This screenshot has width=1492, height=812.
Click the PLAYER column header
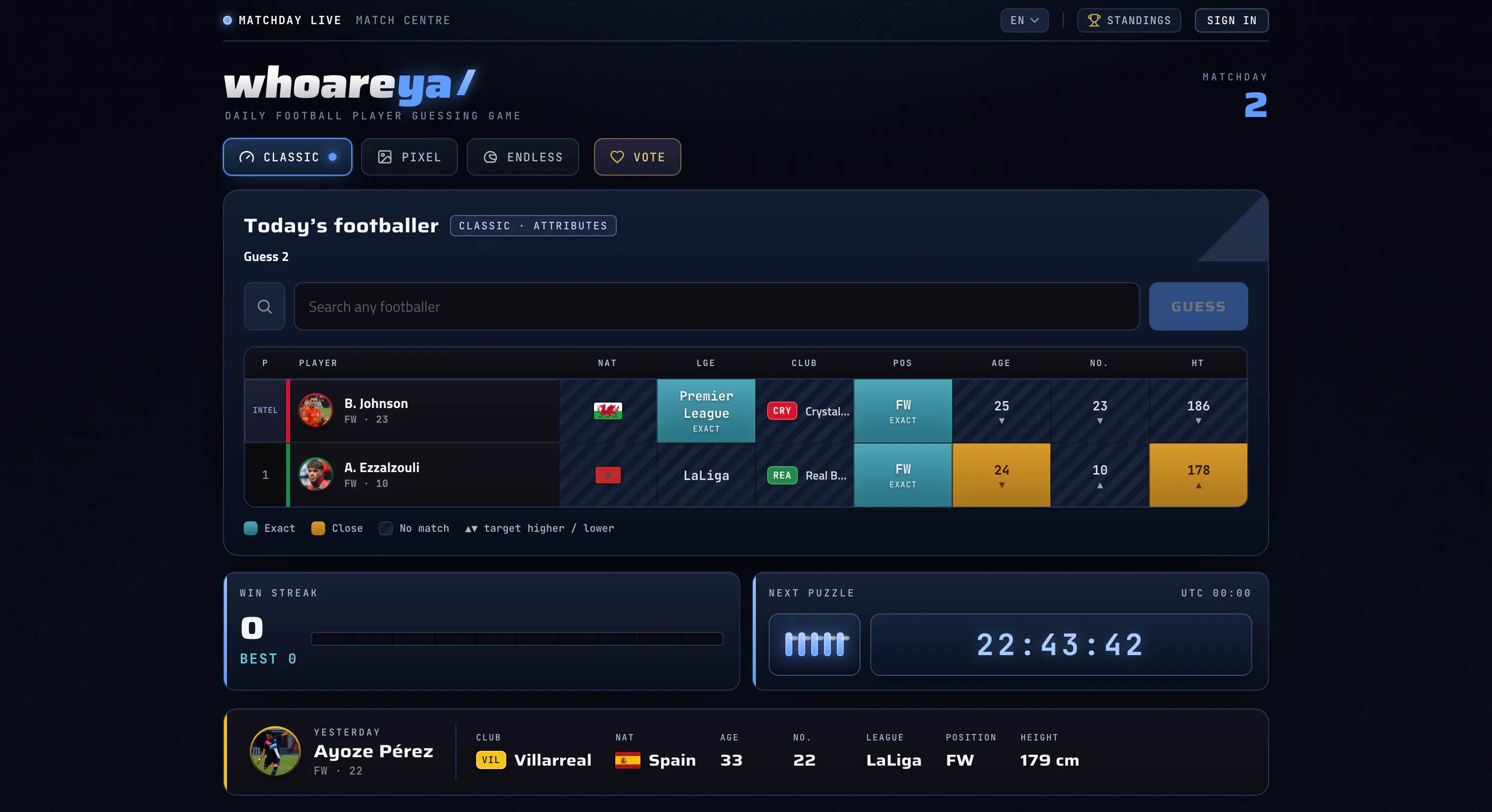[x=318, y=363]
